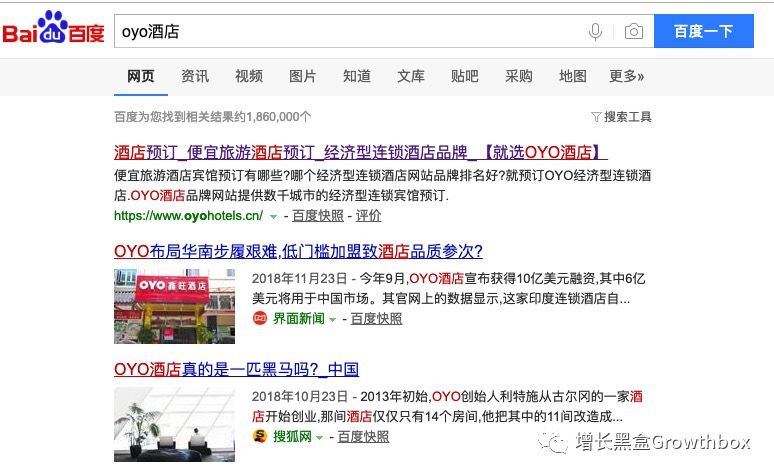
Task: Click the snippet dated 2018年10月23日
Action: click(447, 406)
